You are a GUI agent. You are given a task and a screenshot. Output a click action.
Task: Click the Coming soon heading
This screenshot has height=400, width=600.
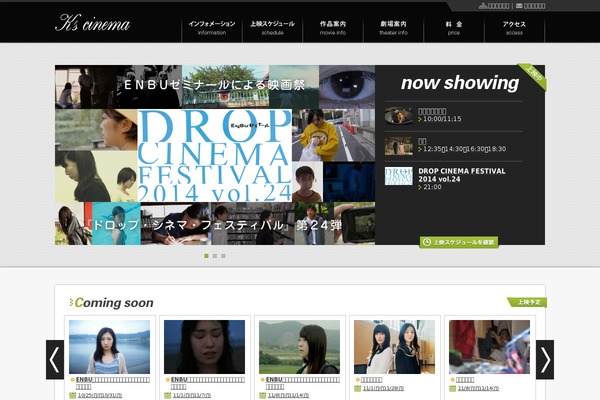(111, 302)
